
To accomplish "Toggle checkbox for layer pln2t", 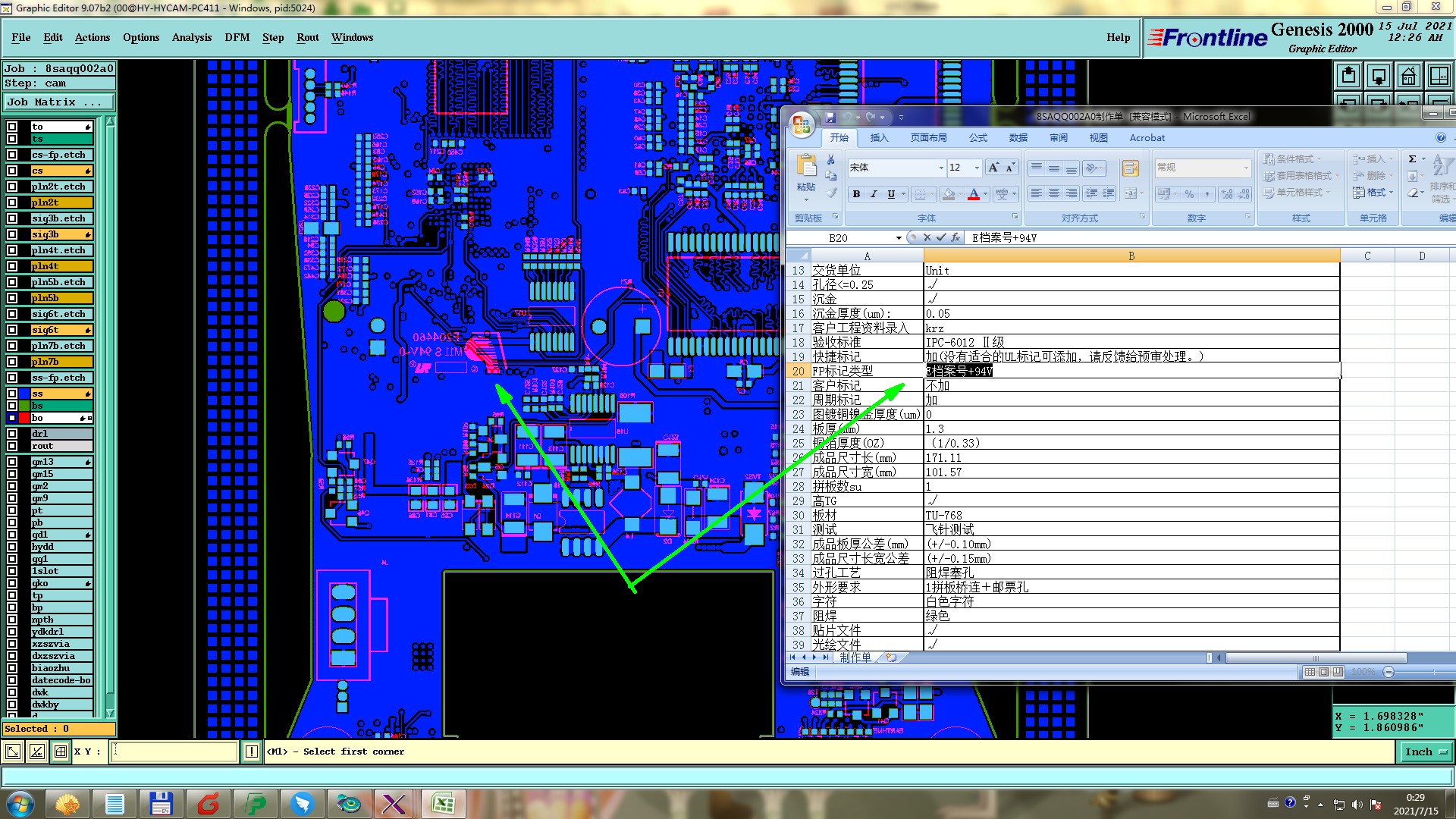I will tap(12, 202).
